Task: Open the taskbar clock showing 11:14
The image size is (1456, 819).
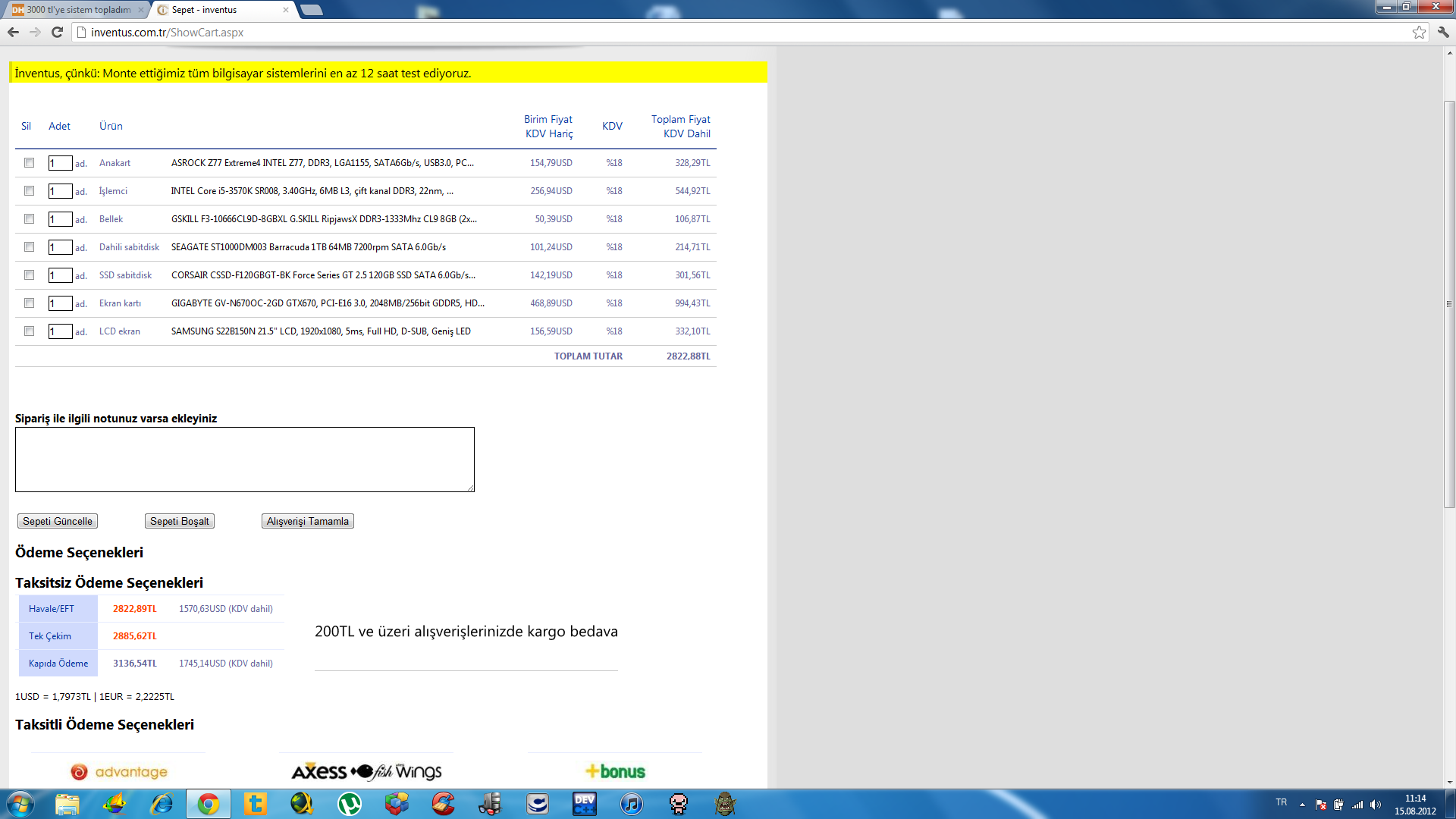Action: [1415, 805]
